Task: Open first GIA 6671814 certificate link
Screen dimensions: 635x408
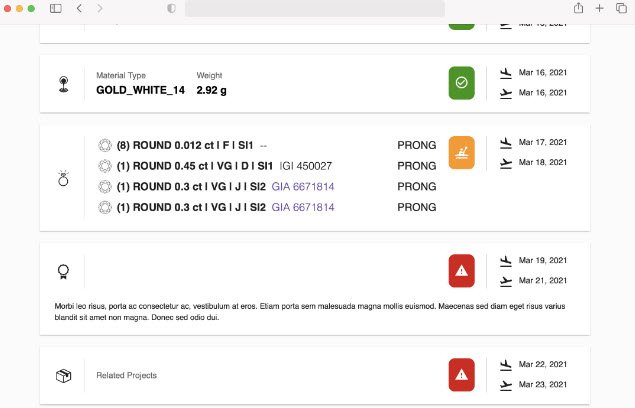Action: point(303,187)
